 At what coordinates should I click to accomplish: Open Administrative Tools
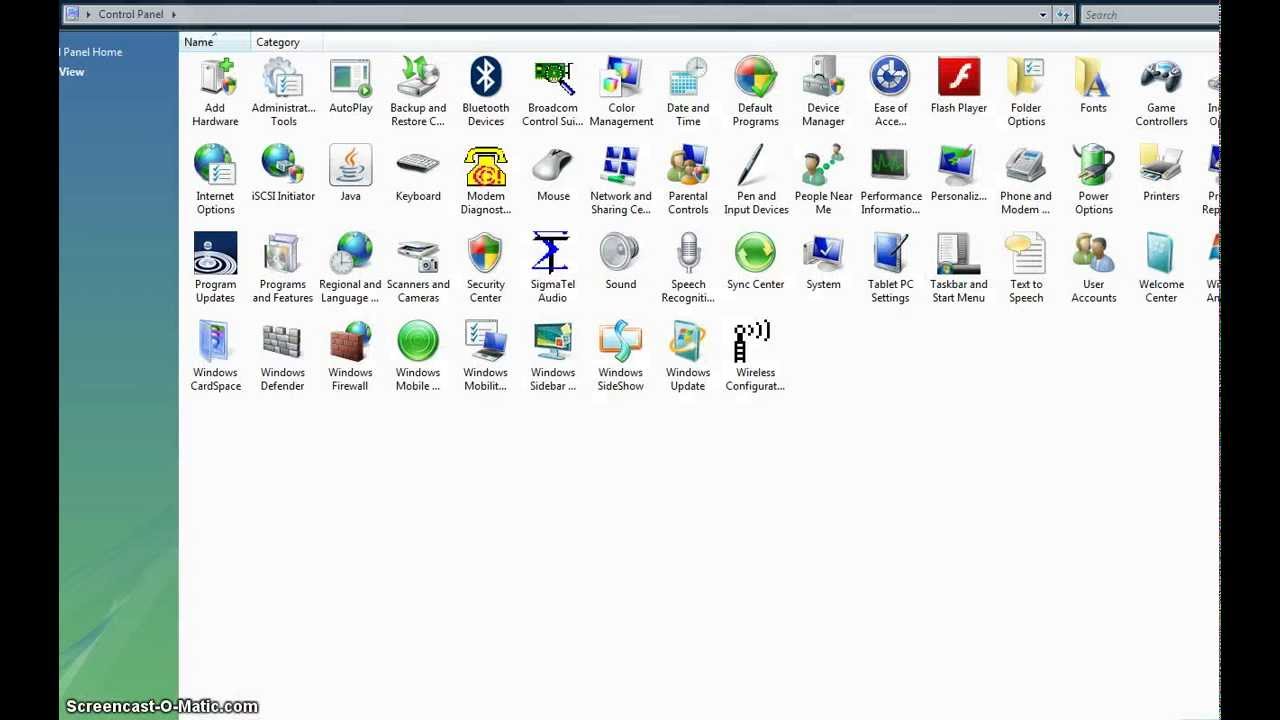click(x=283, y=92)
